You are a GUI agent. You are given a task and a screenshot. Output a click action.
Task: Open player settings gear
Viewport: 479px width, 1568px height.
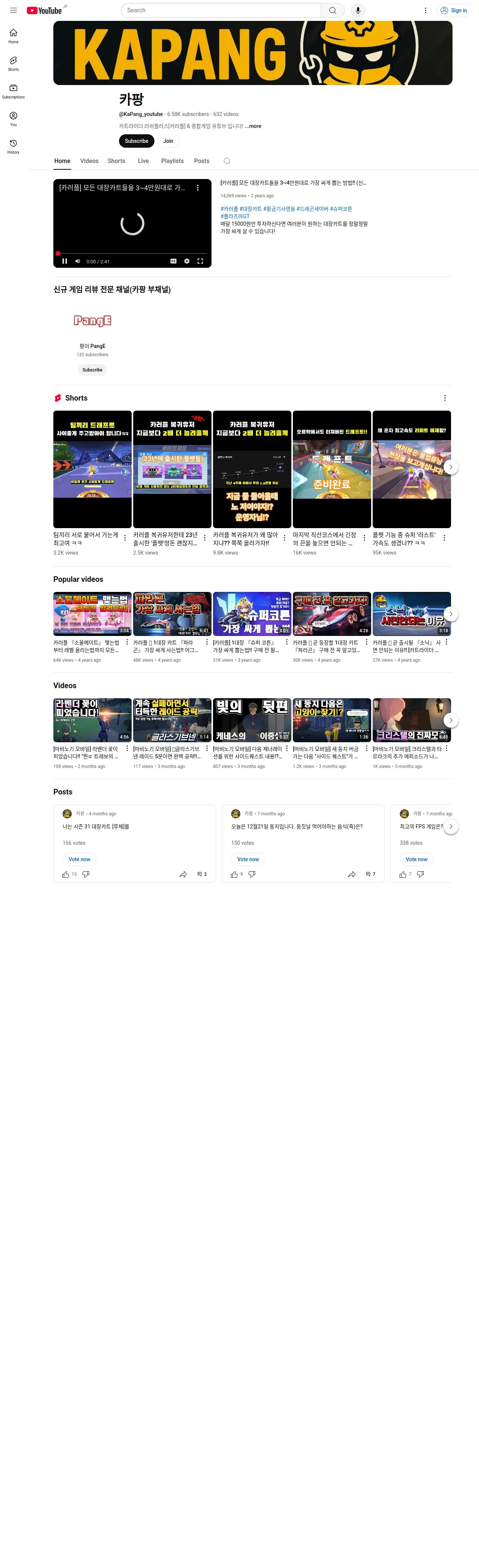coord(186,261)
